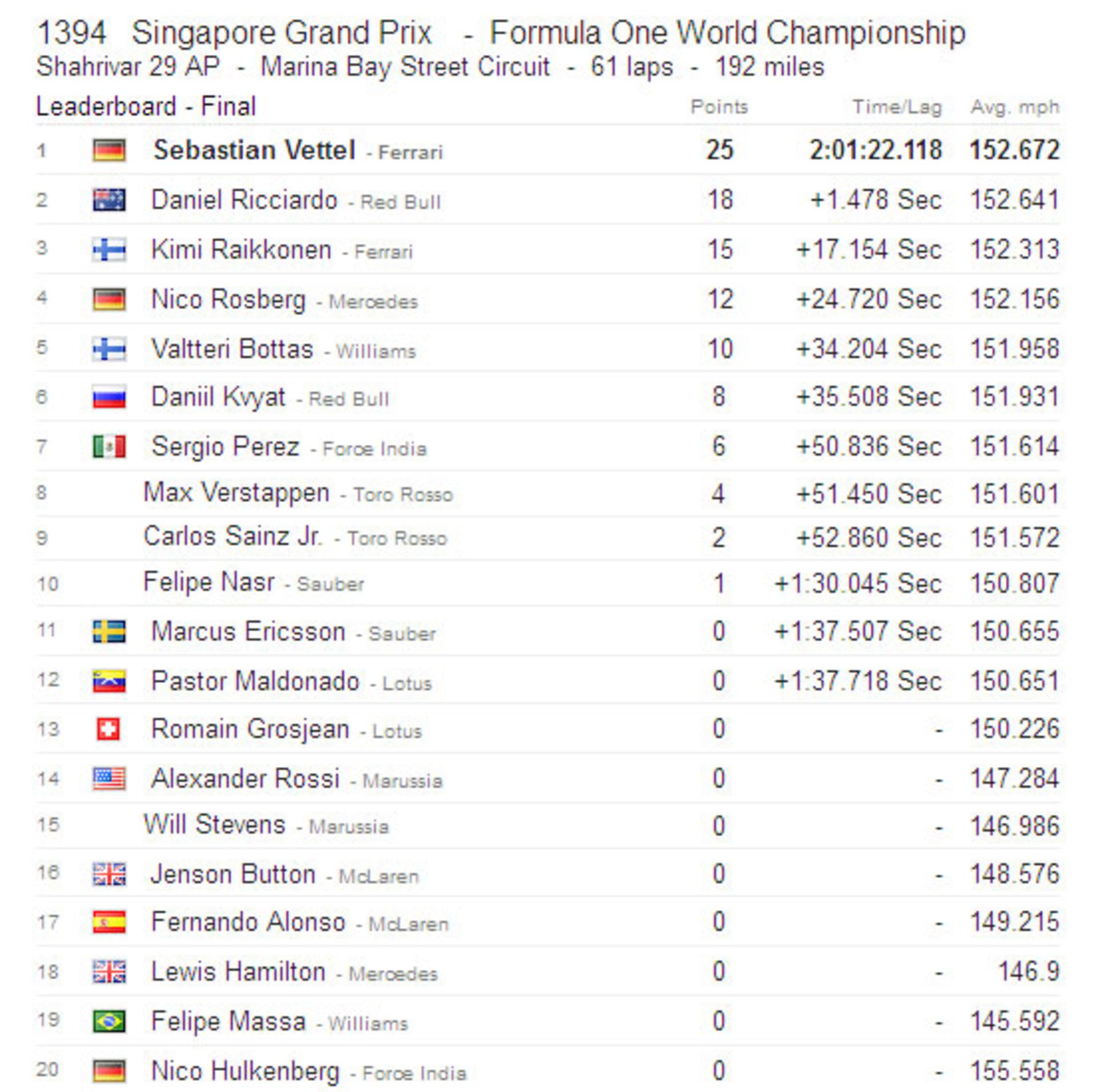Screen dimensions: 1096x1092
Task: Click the Australian flag beside Daniel Ricciardo
Action: 109,200
